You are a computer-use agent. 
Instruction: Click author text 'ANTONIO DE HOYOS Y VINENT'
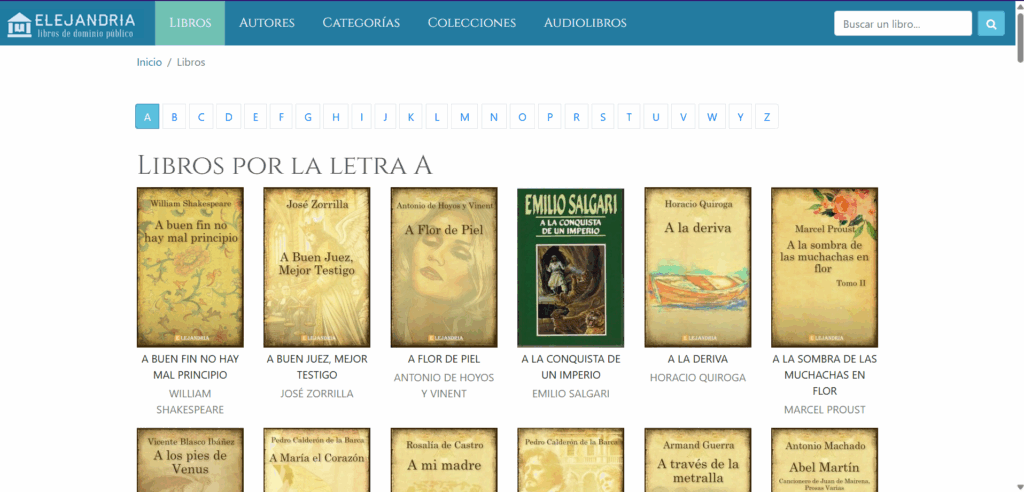click(x=444, y=385)
